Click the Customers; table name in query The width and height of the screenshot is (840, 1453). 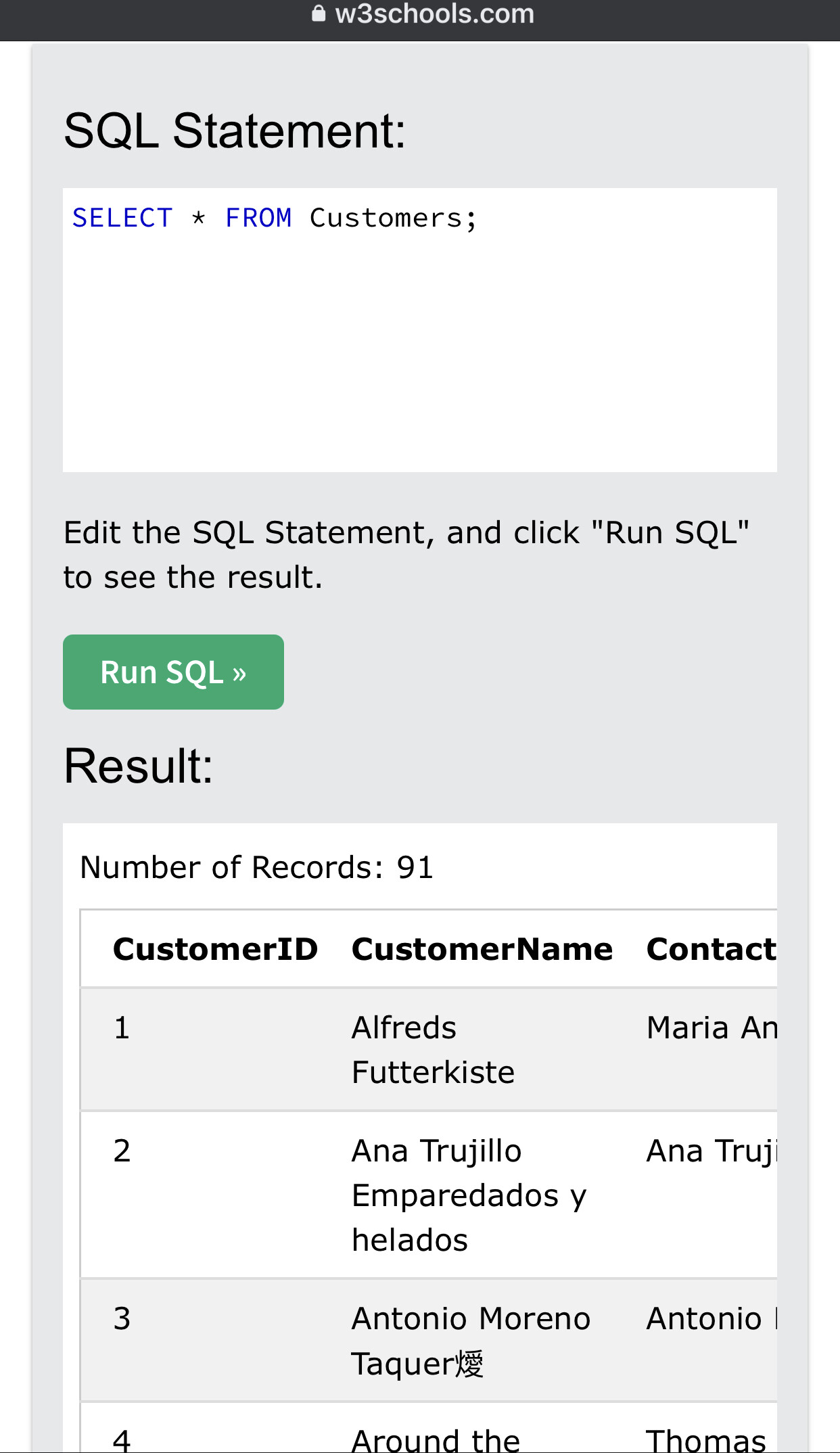click(x=394, y=218)
